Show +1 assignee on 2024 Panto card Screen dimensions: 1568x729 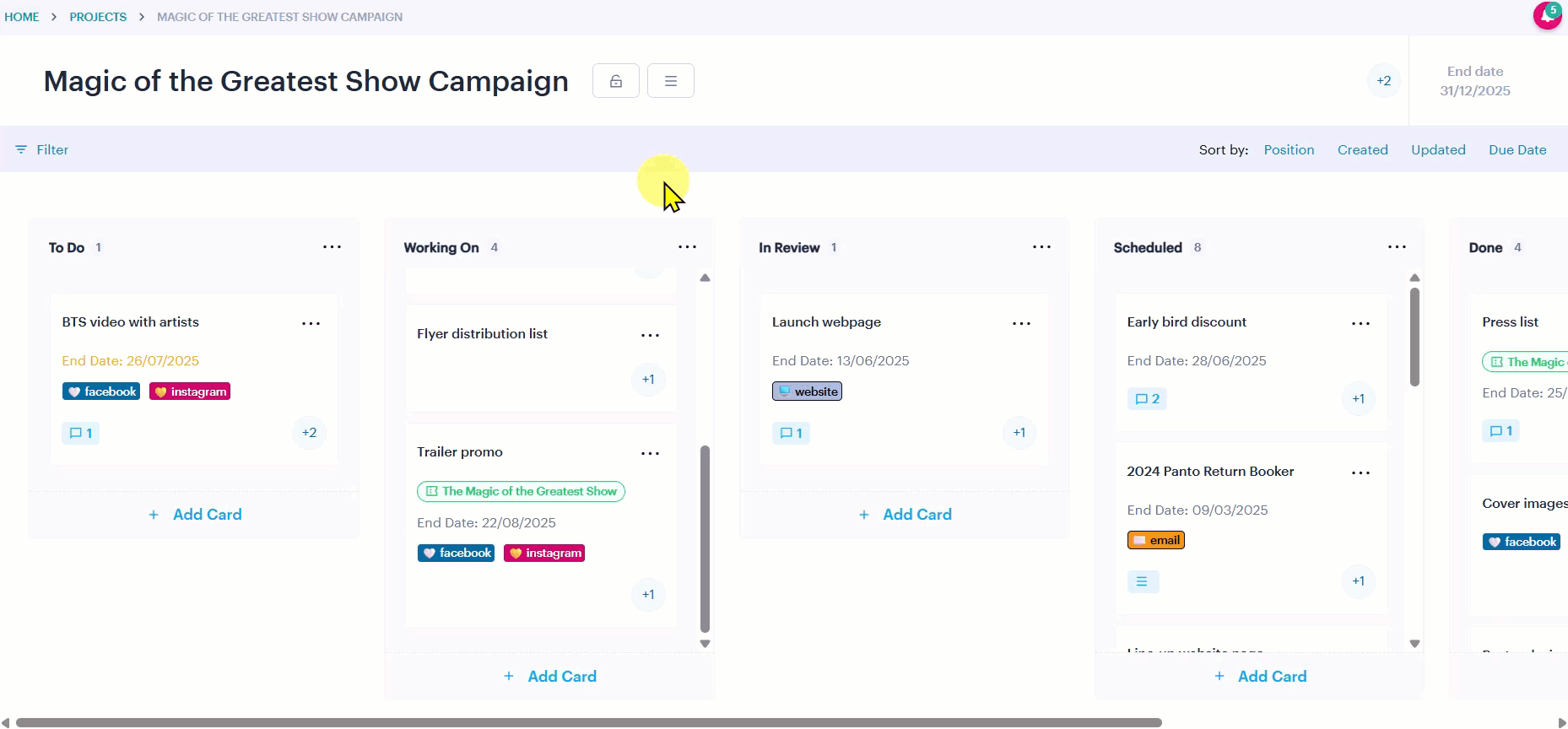point(1359,581)
